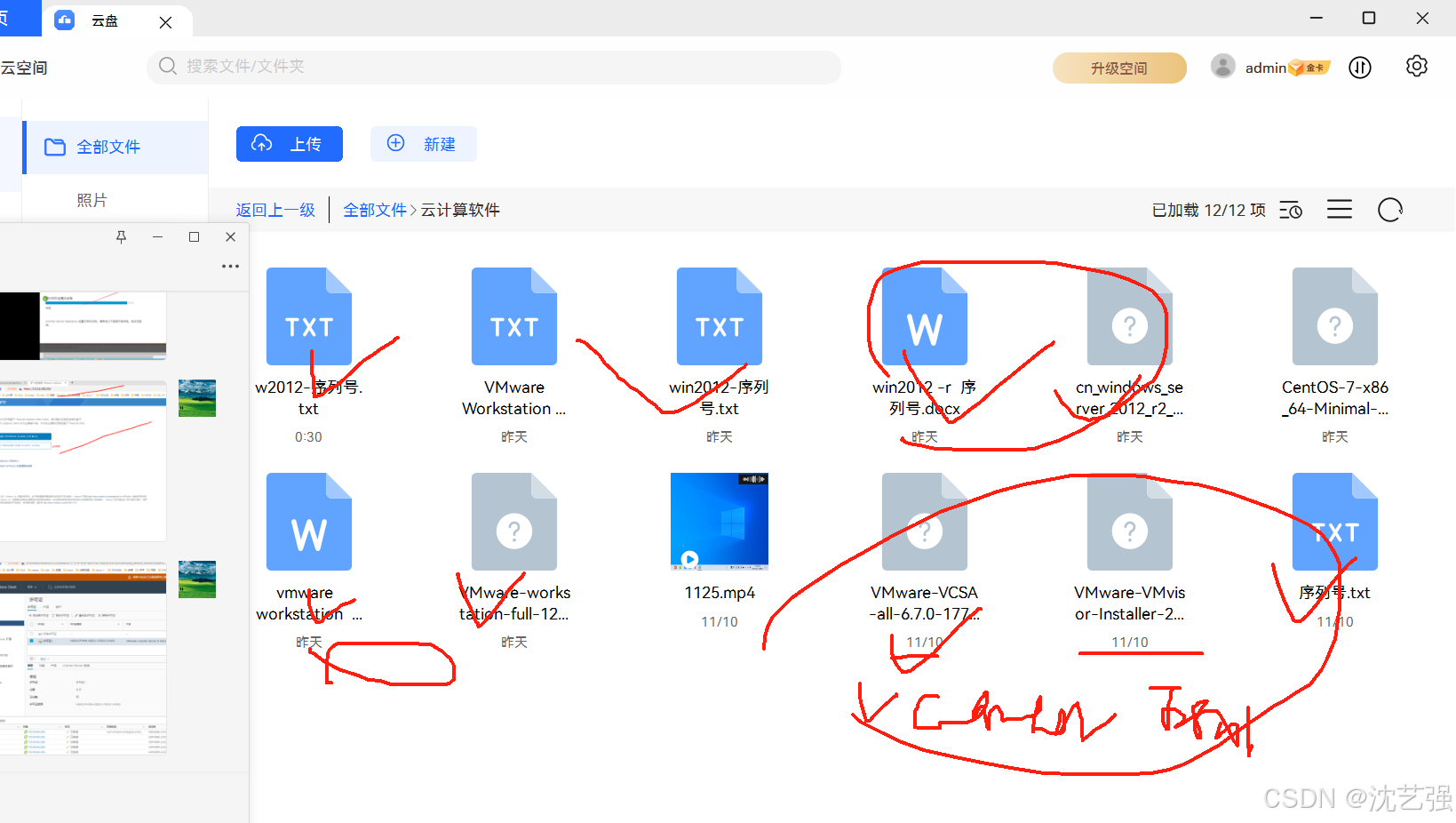
Task: Select the VMware-workstation-full-12 file icon
Action: click(514, 522)
